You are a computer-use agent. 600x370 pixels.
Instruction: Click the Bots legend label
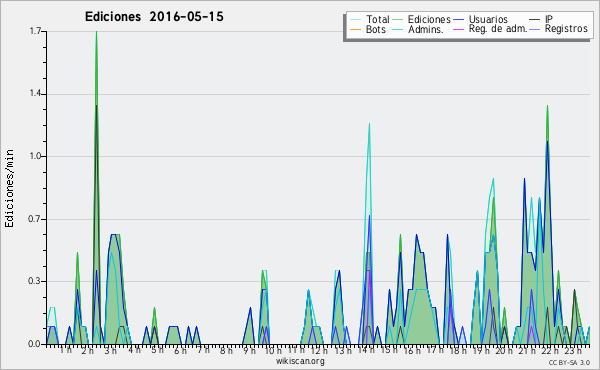375,29
